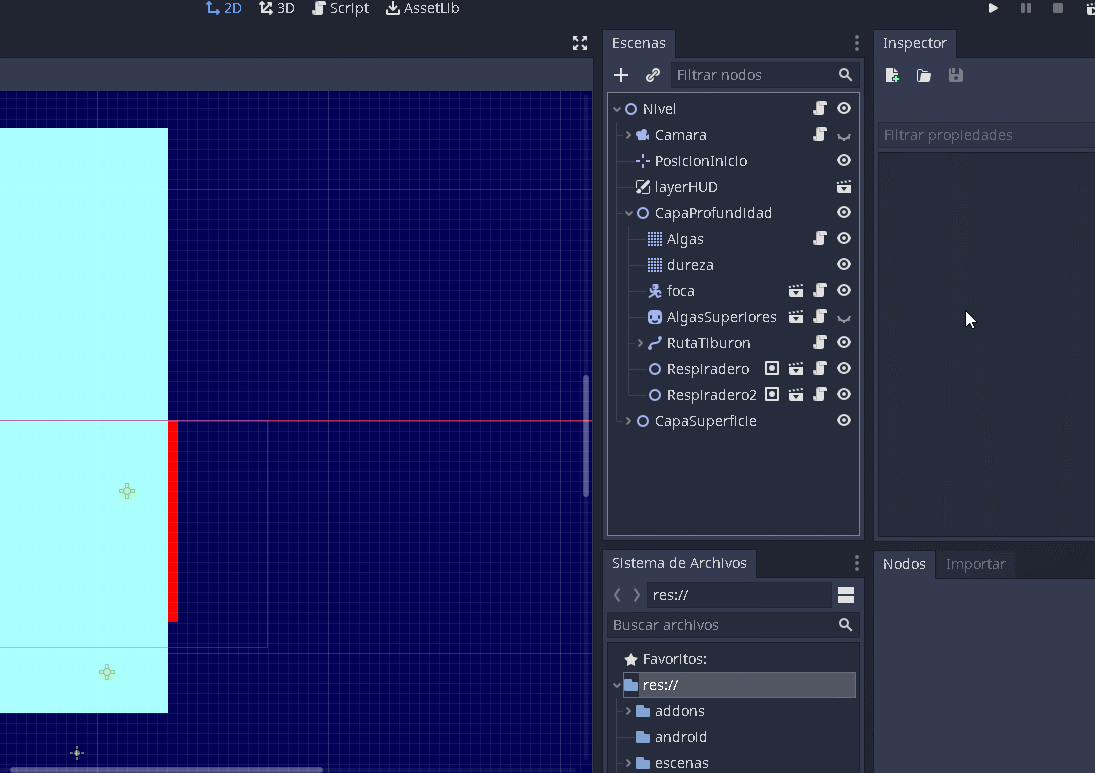Expand the RutaTiburon node
Viewport: 1095px width, 773px height.
pos(640,343)
